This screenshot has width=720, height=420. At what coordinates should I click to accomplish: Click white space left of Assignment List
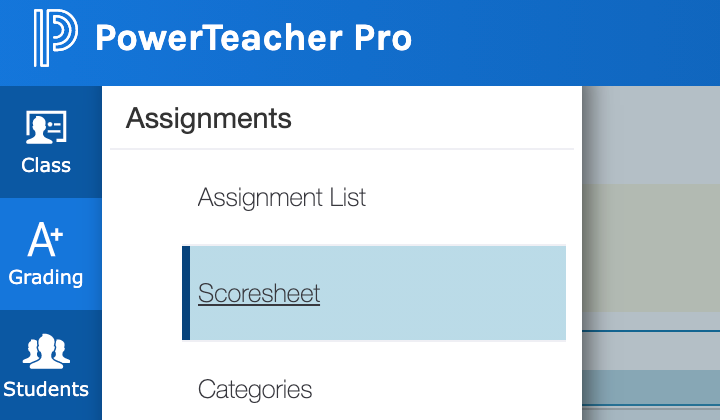[x=147, y=198]
